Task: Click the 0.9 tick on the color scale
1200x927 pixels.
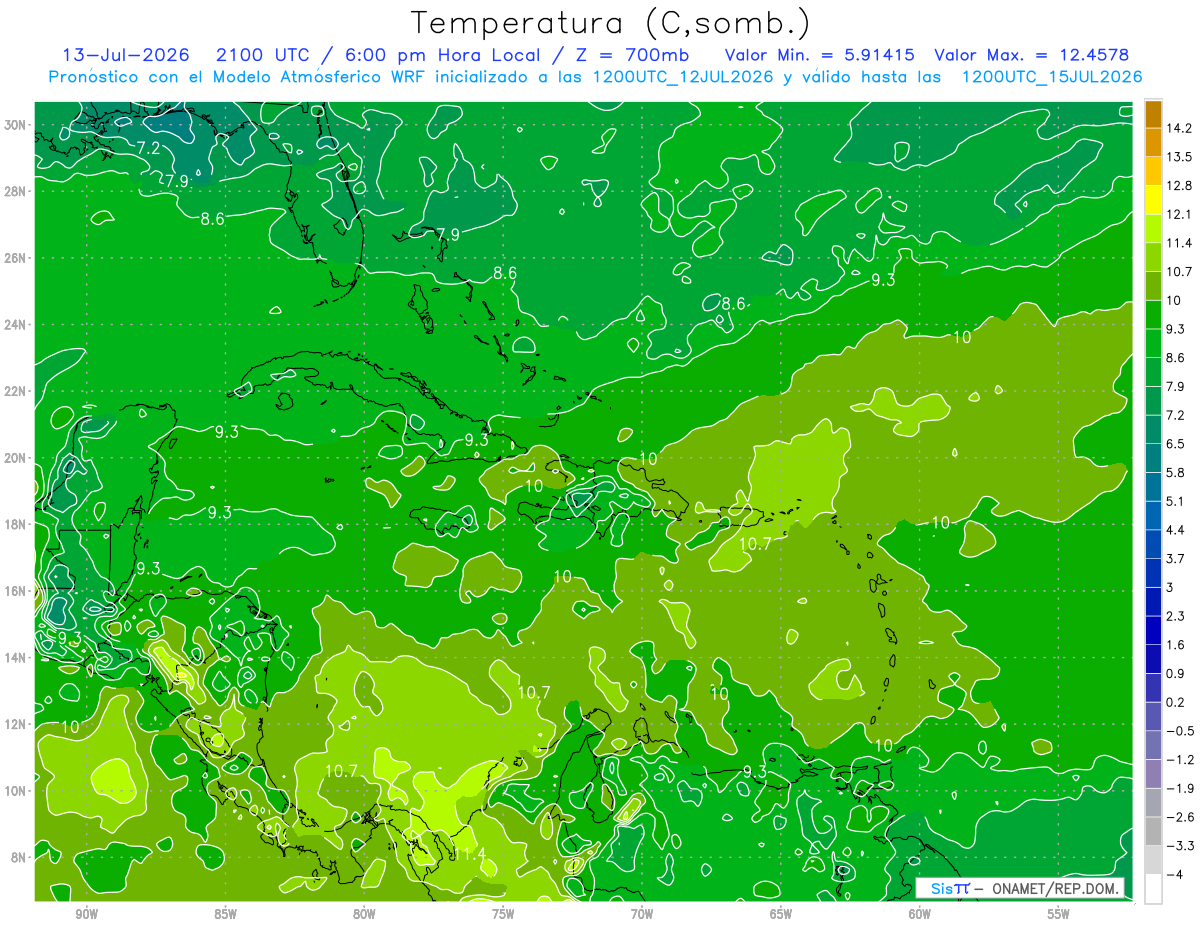Action: point(1177,673)
